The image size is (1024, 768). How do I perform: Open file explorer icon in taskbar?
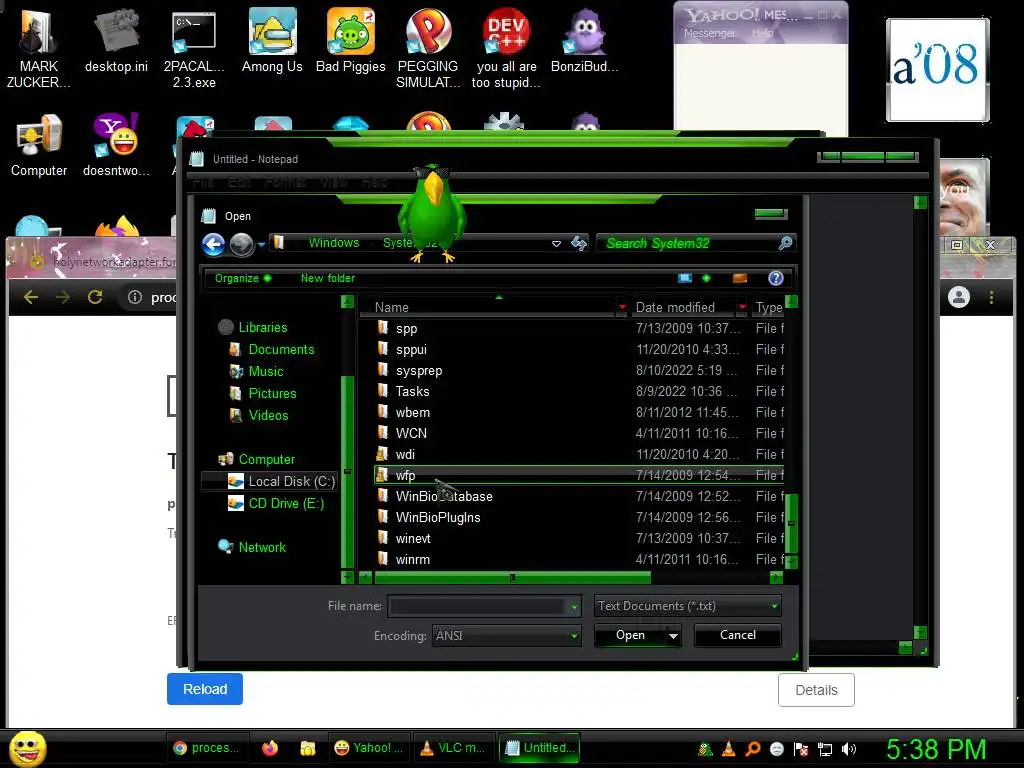(x=308, y=748)
